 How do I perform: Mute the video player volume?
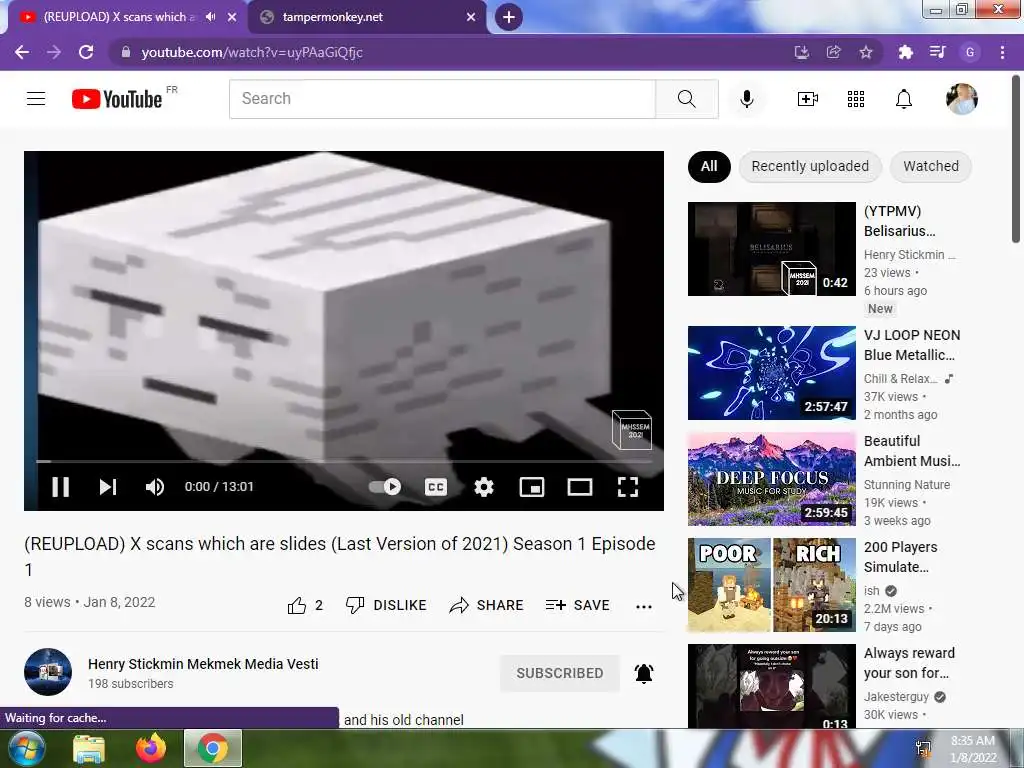point(155,487)
